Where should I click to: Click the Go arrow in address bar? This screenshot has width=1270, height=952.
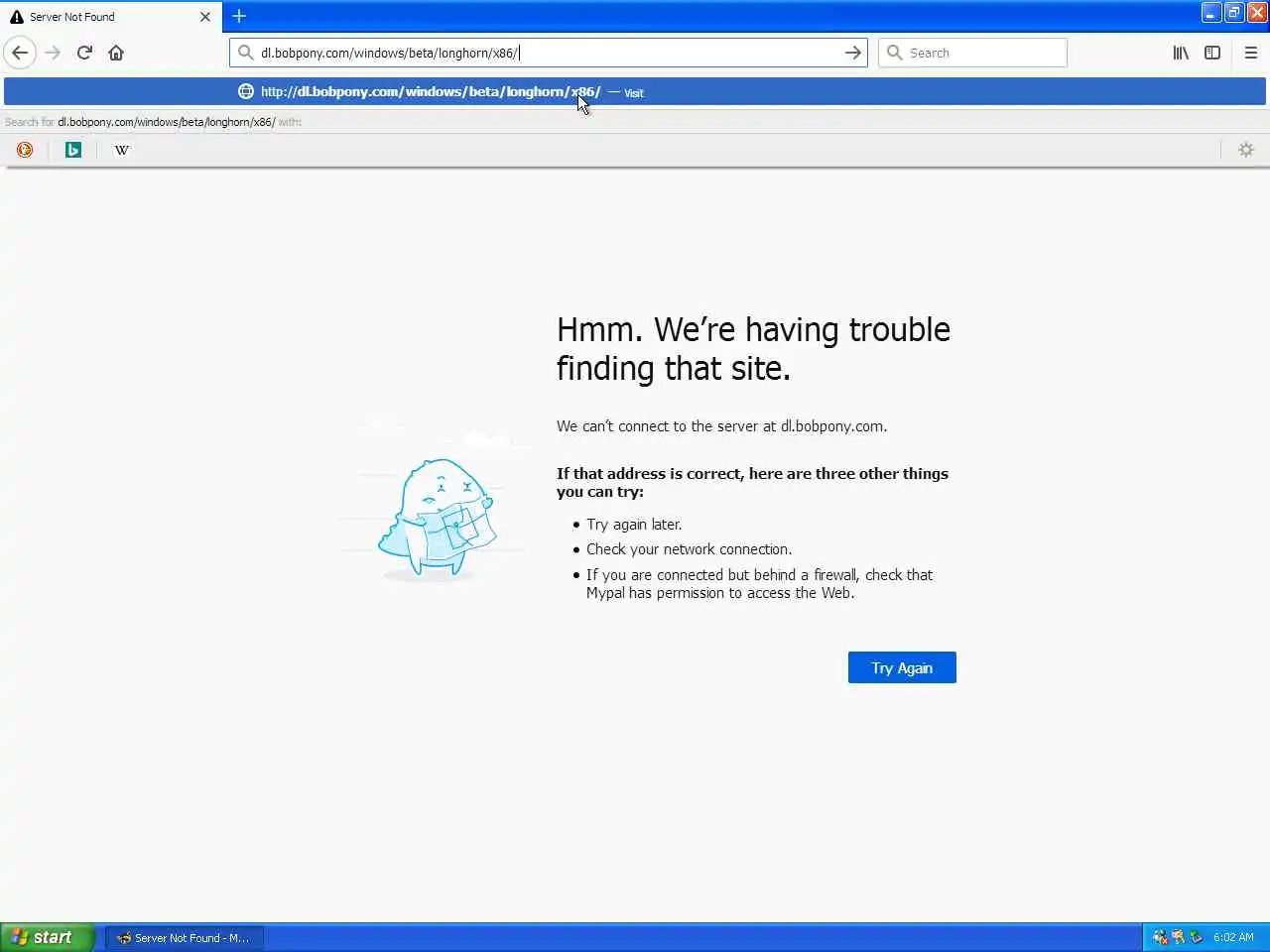coord(853,53)
